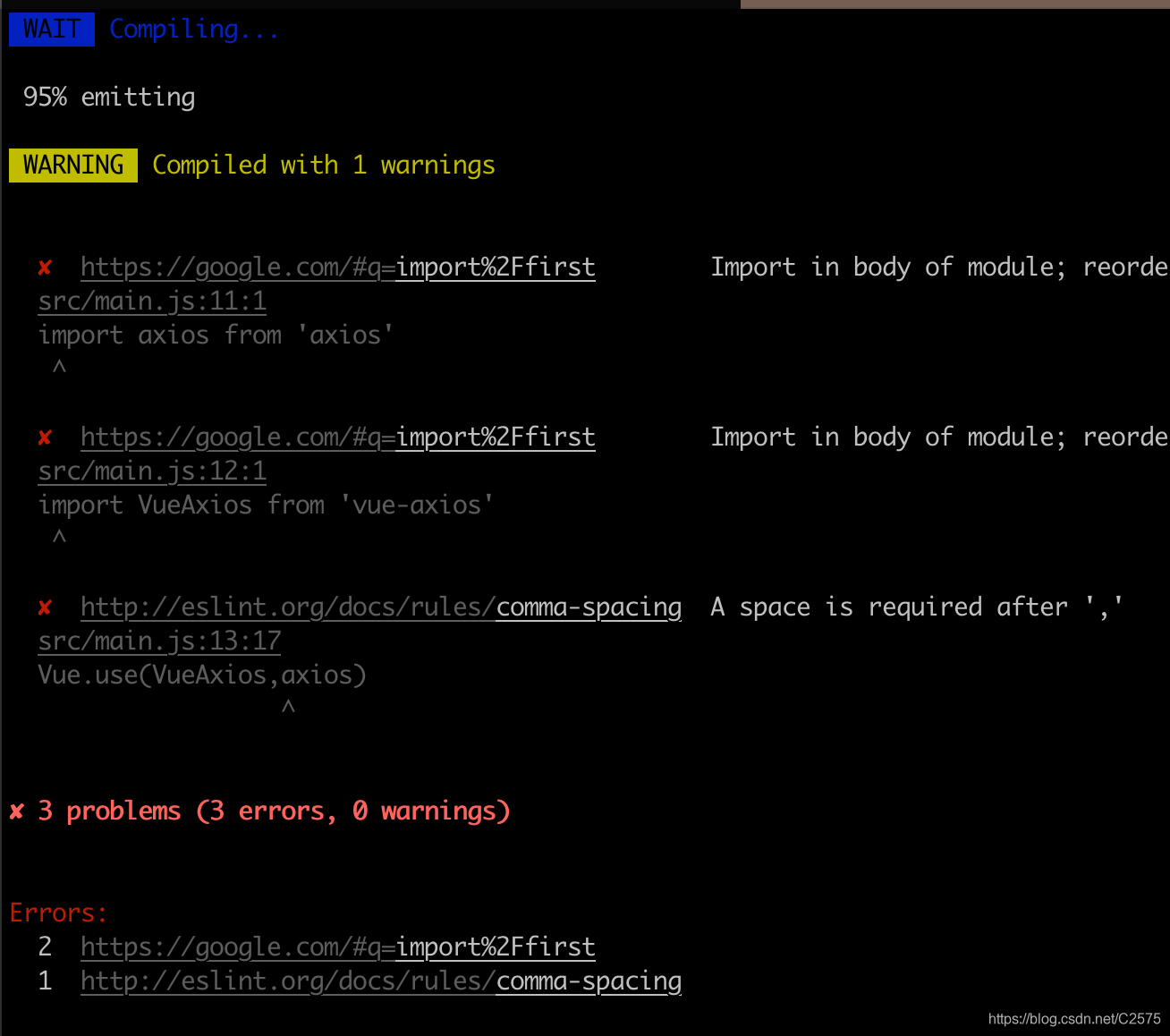Image resolution: width=1170 pixels, height=1036 pixels.
Task: Click the 3 problems summary text
Action: (x=273, y=811)
